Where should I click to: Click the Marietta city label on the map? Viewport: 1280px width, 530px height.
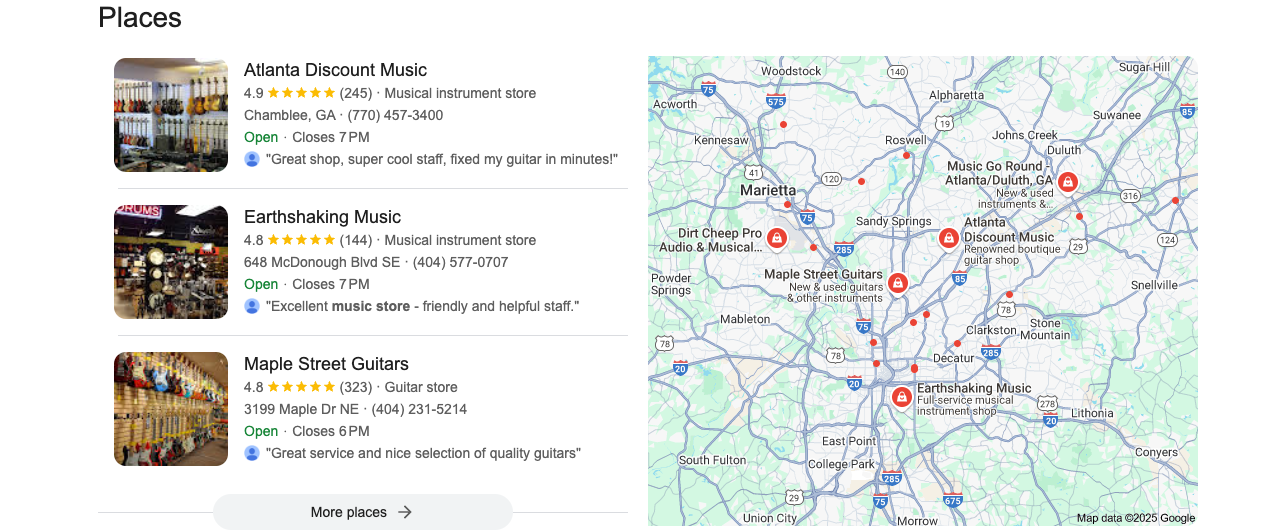point(768,190)
